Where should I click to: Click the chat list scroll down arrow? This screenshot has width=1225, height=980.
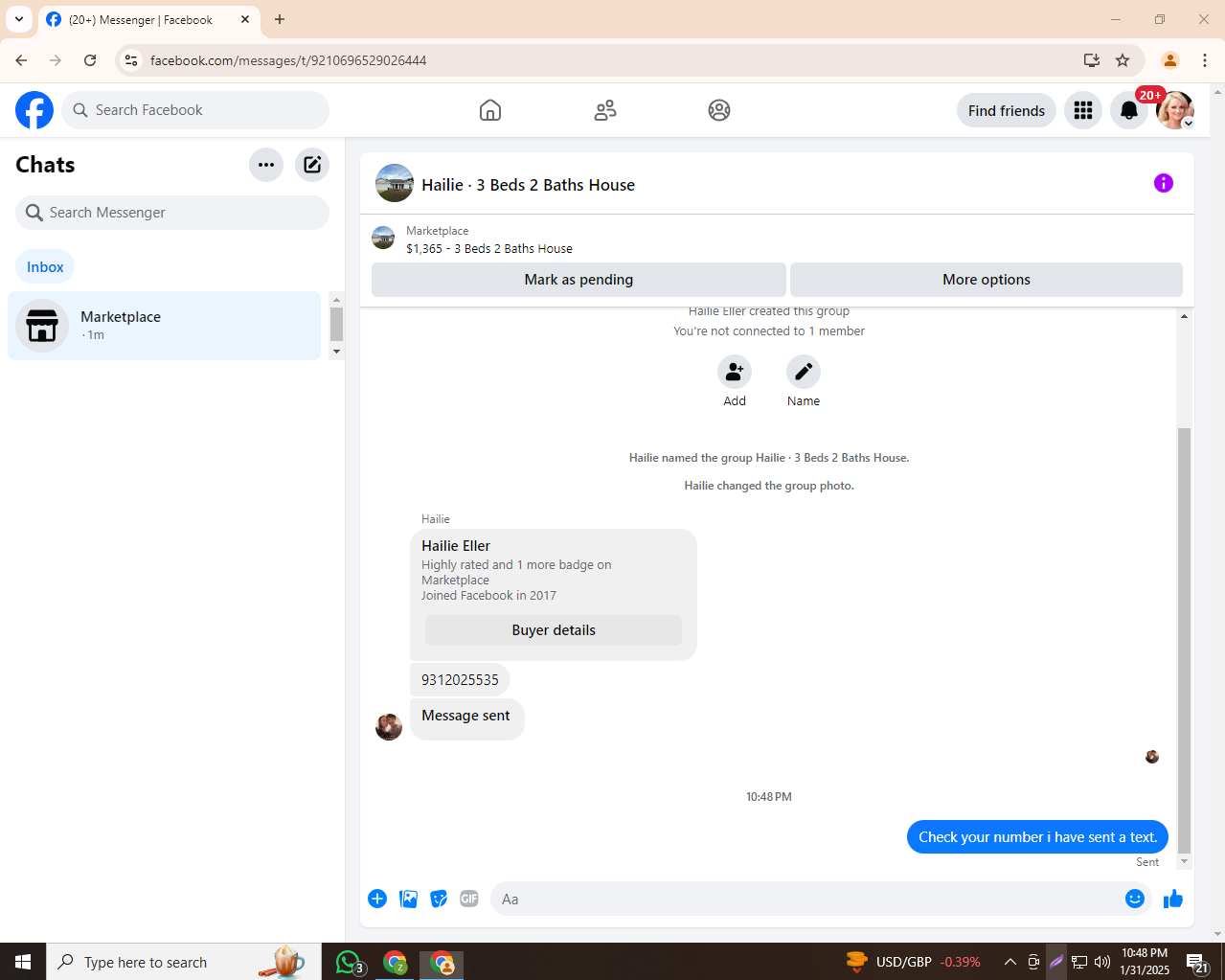pyautogui.click(x=336, y=352)
